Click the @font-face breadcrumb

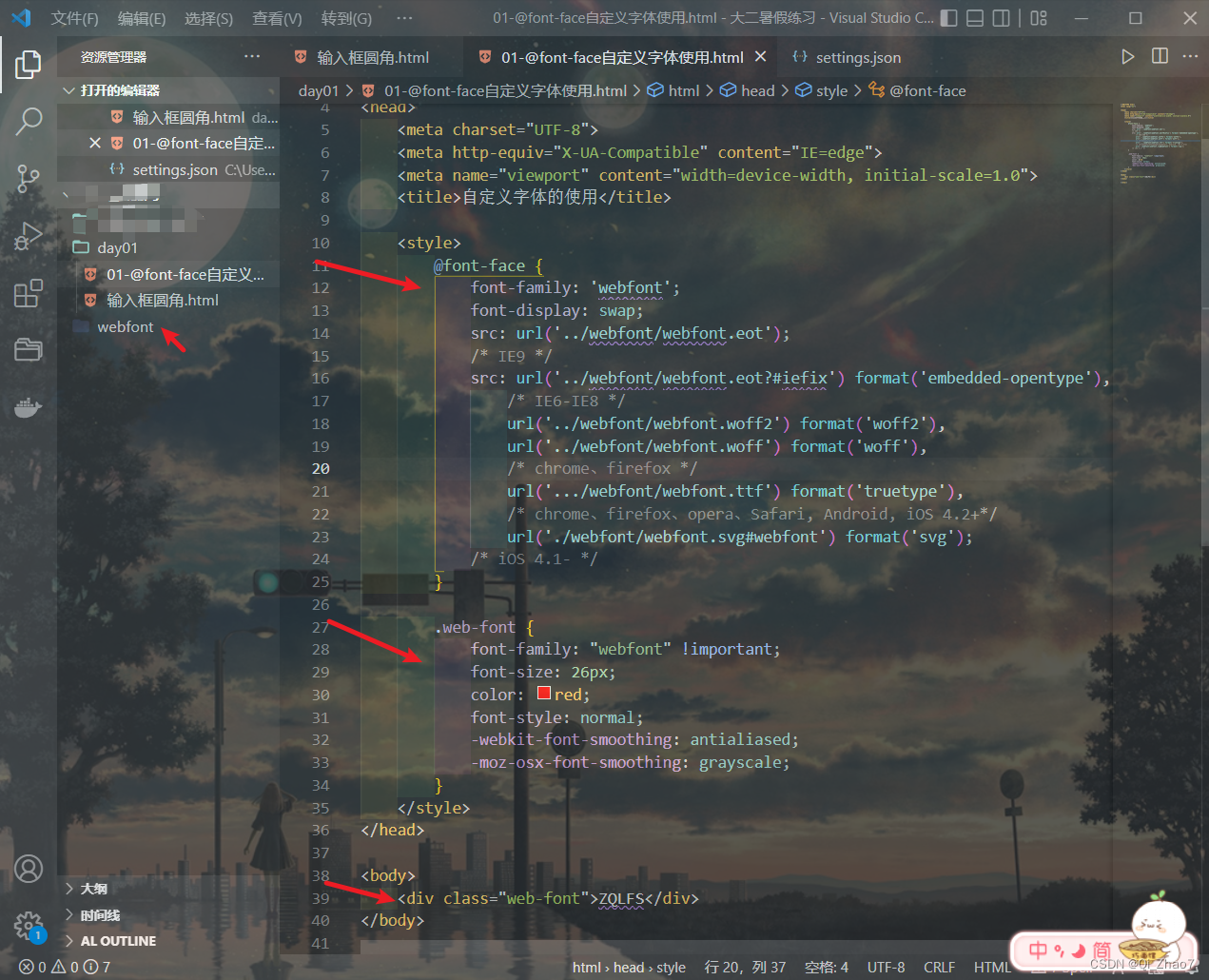[x=918, y=90]
